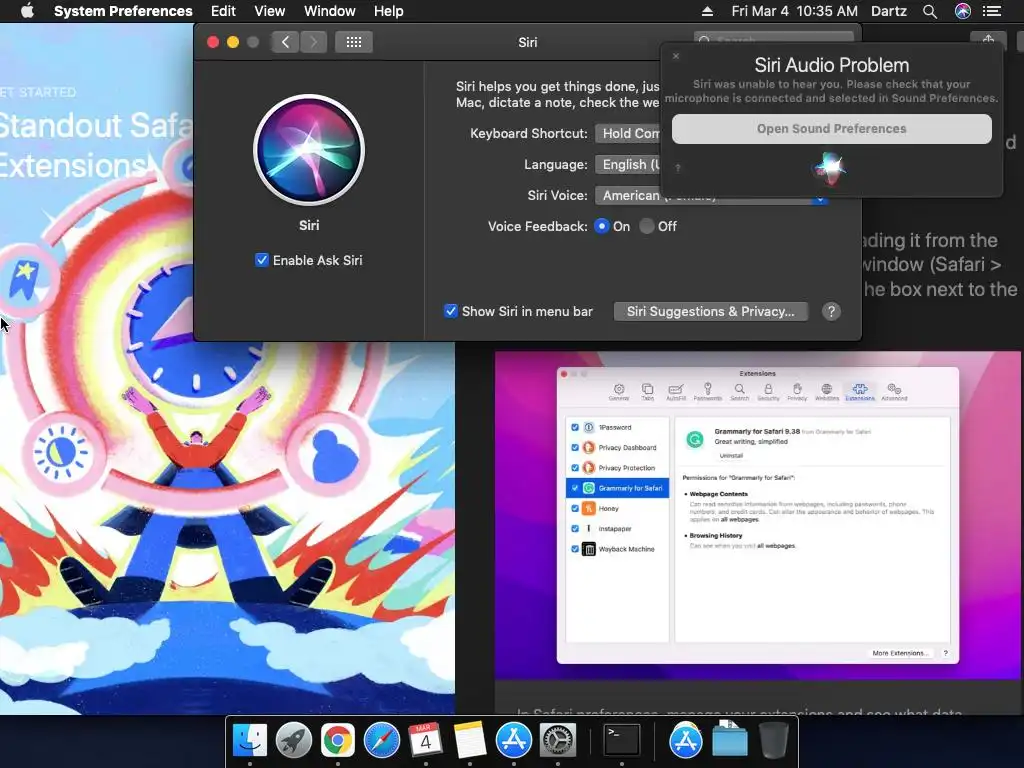Open the Language dropdown
Viewport: 1024px width, 768px height.
(x=628, y=165)
